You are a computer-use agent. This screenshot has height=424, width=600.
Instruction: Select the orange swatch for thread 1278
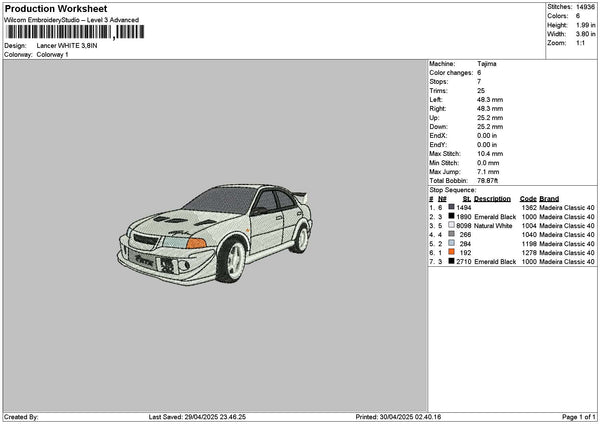coord(452,252)
